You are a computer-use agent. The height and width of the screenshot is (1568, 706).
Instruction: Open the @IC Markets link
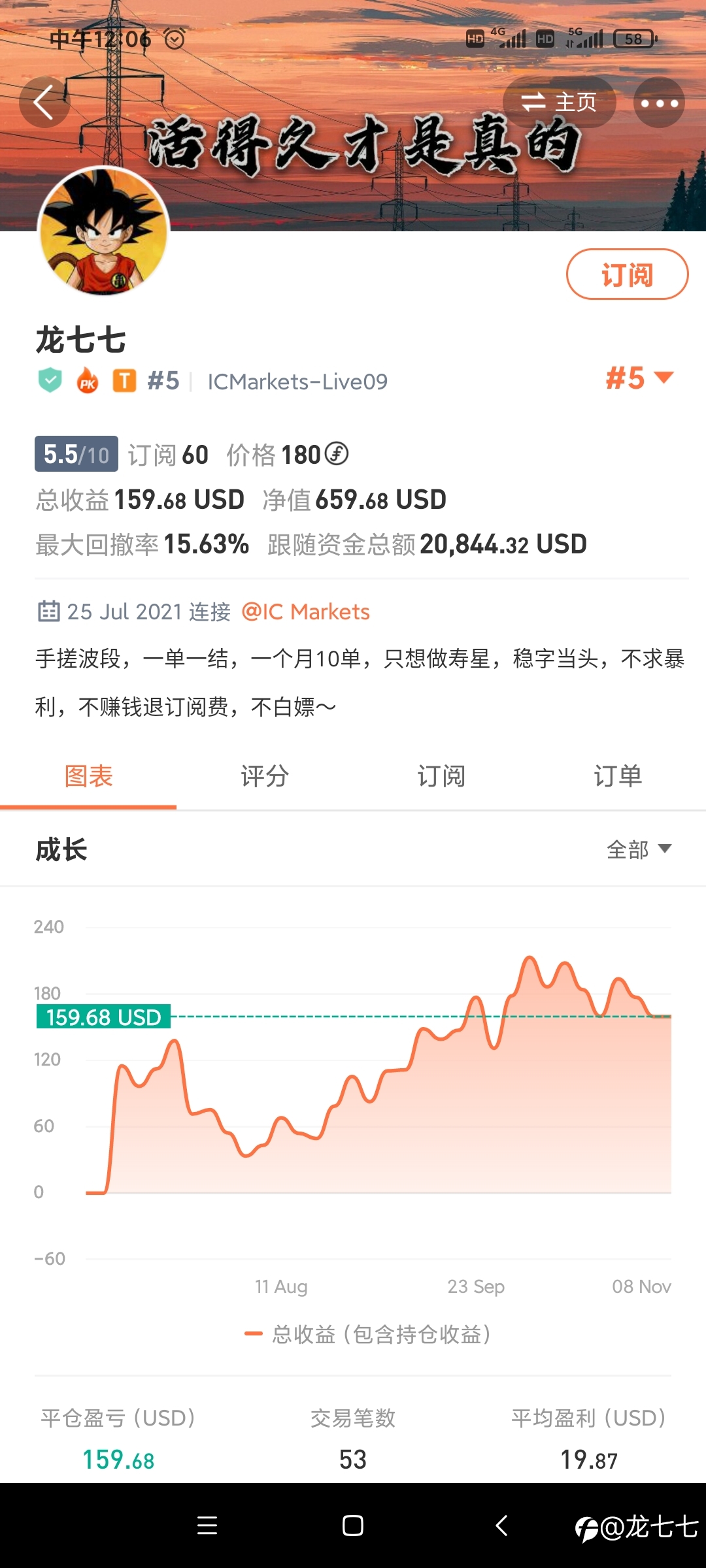305,612
